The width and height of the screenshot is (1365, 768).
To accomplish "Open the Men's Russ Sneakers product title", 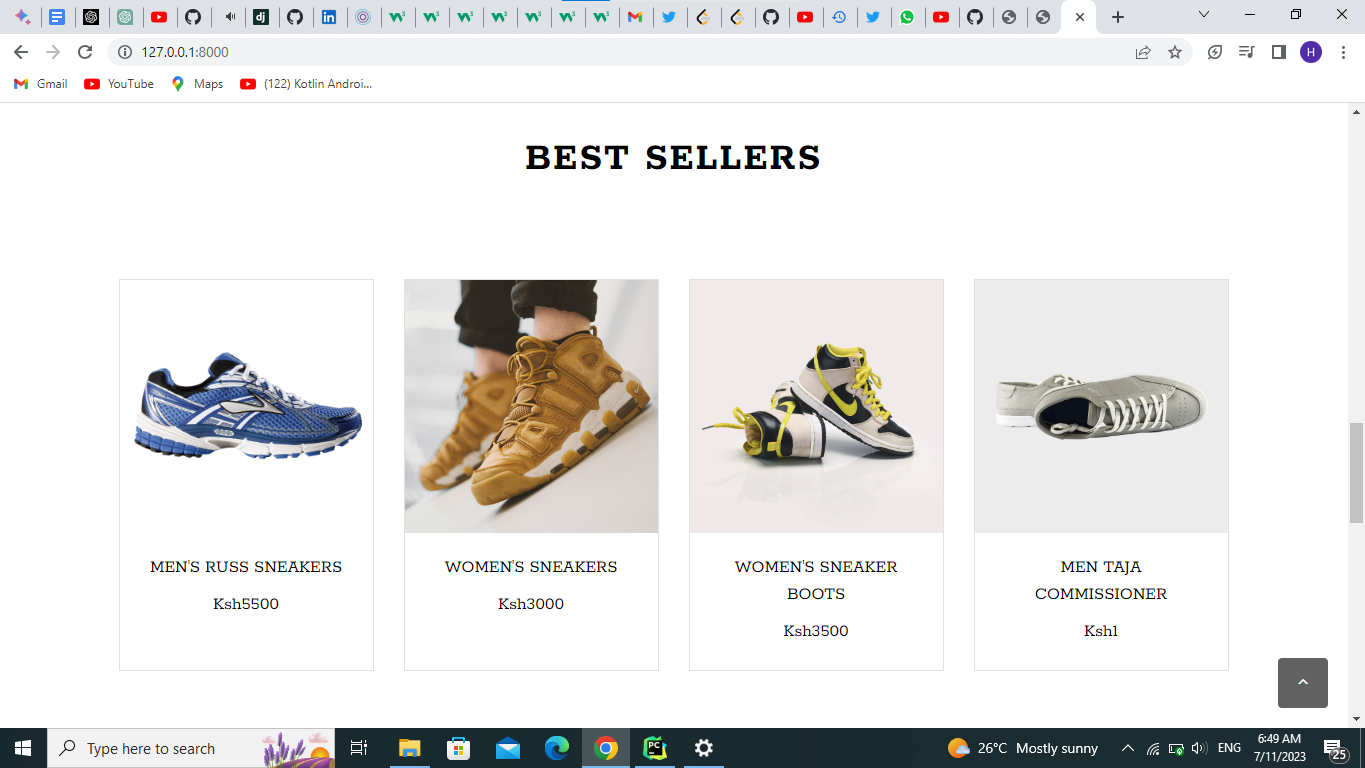I will [246, 567].
